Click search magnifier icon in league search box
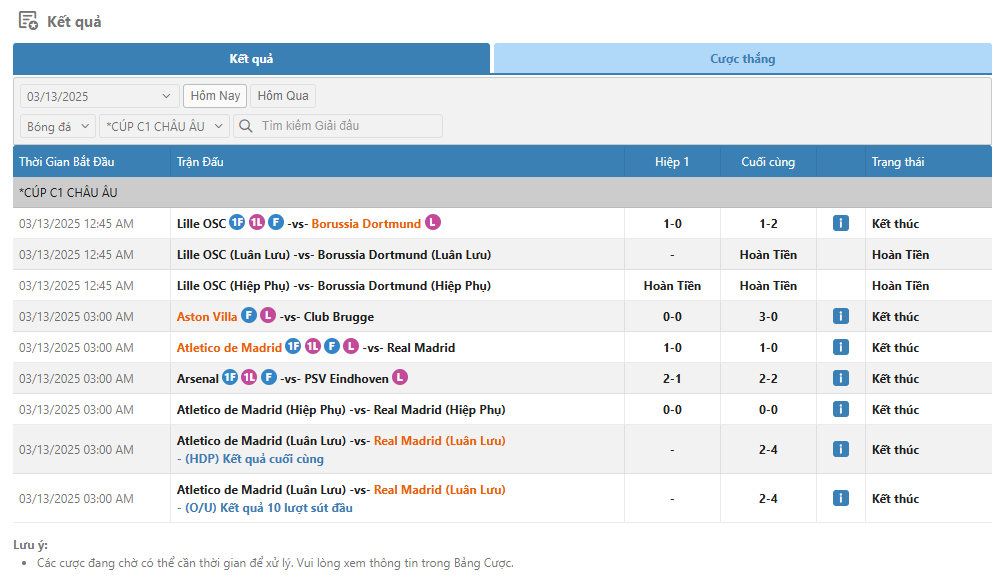Screen dimensions: 999x581 tap(246, 126)
